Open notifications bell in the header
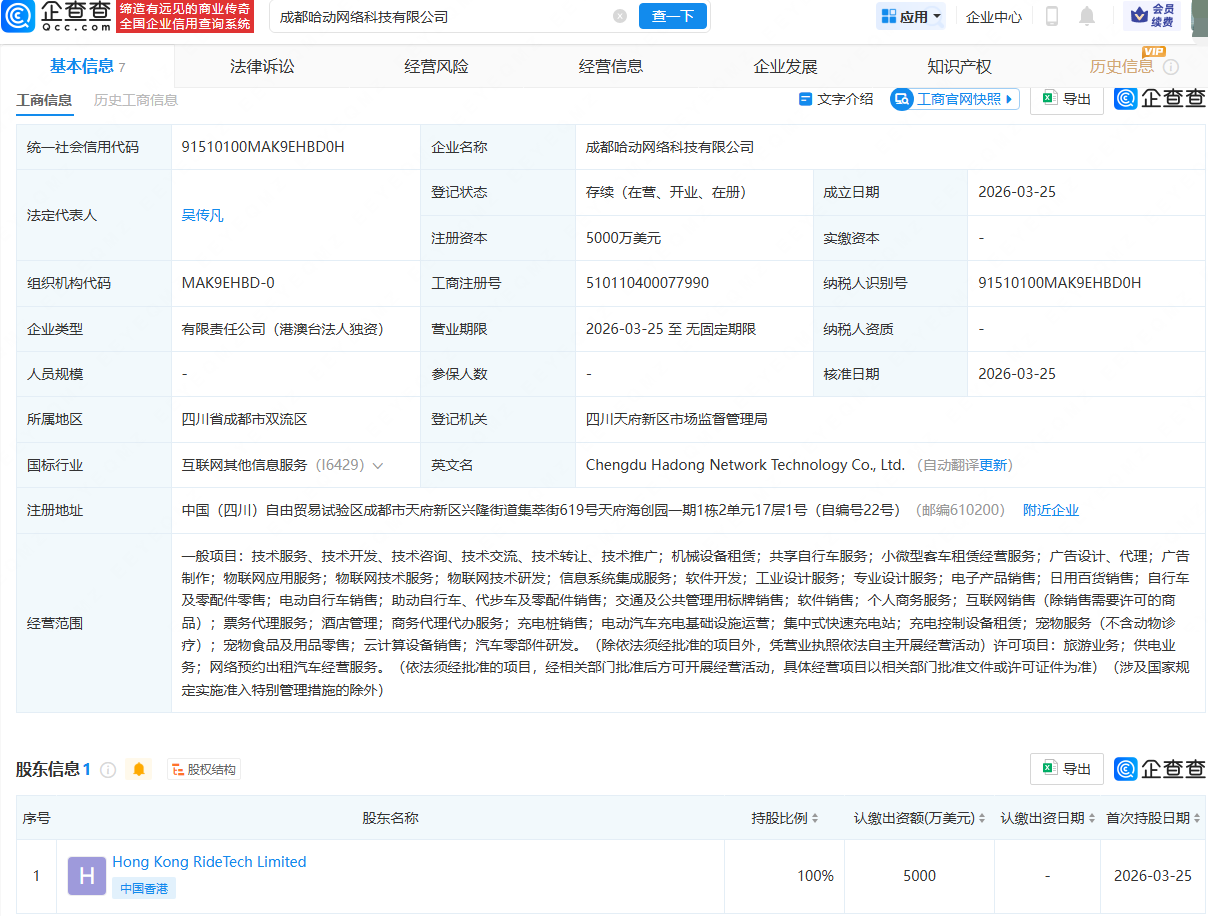The image size is (1208, 916). [1087, 16]
